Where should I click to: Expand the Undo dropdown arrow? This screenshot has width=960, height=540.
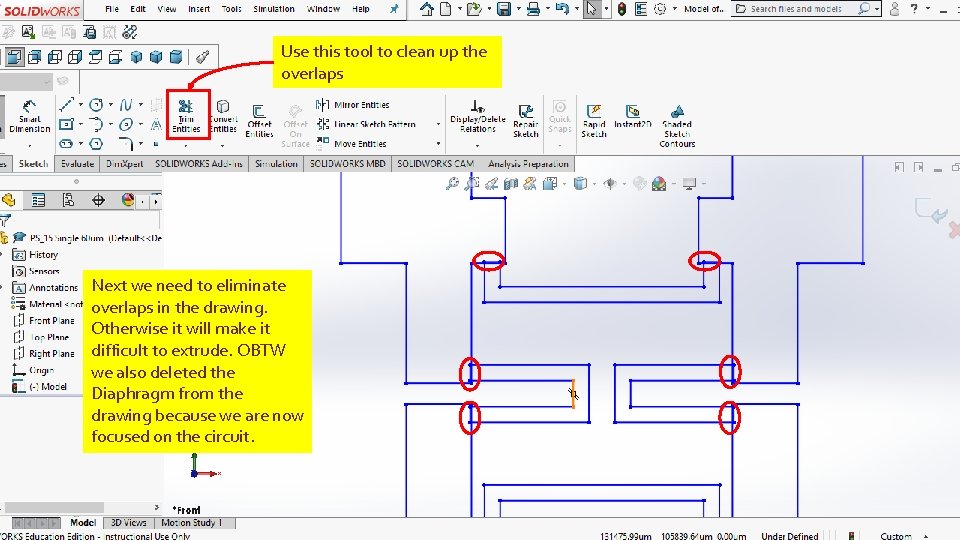pos(577,9)
